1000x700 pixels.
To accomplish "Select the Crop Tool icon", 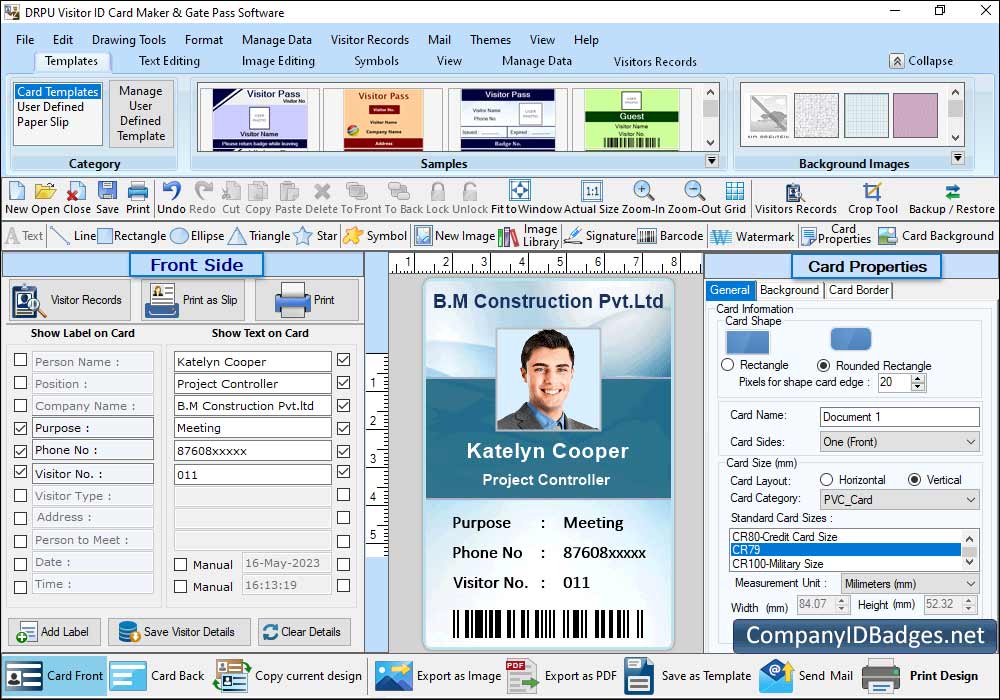I will pos(872,192).
